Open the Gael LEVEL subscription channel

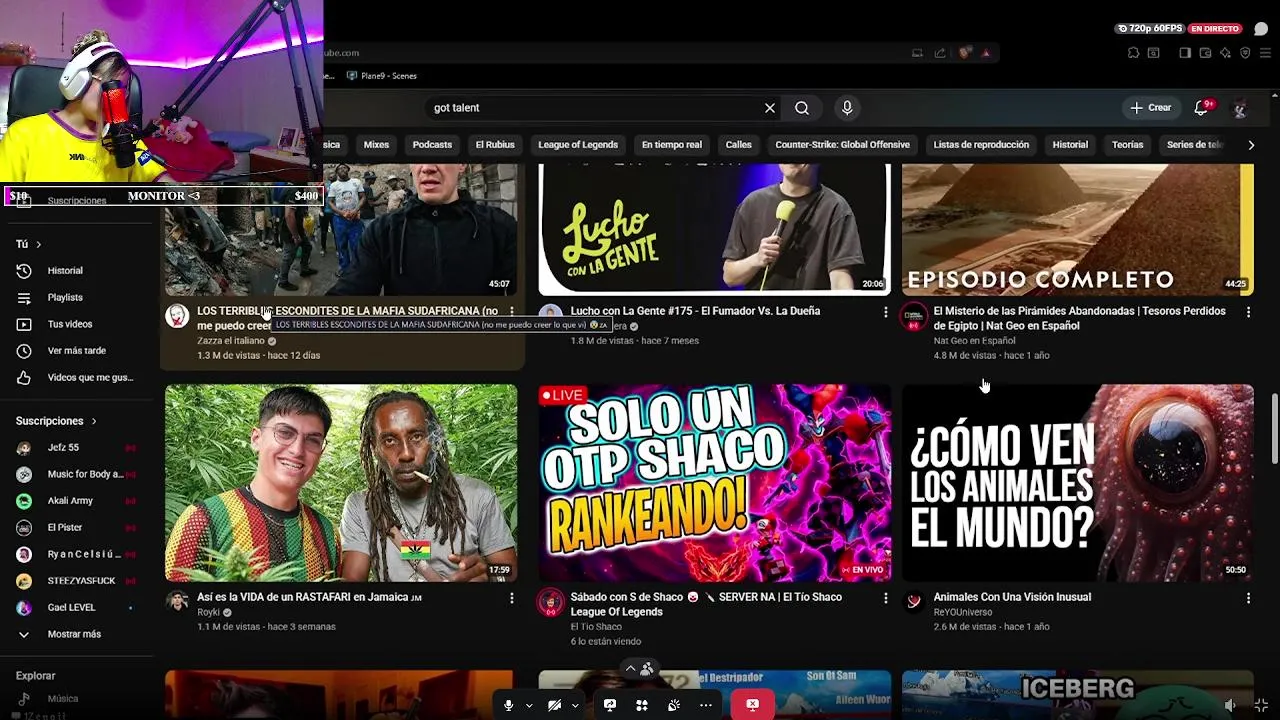point(75,607)
